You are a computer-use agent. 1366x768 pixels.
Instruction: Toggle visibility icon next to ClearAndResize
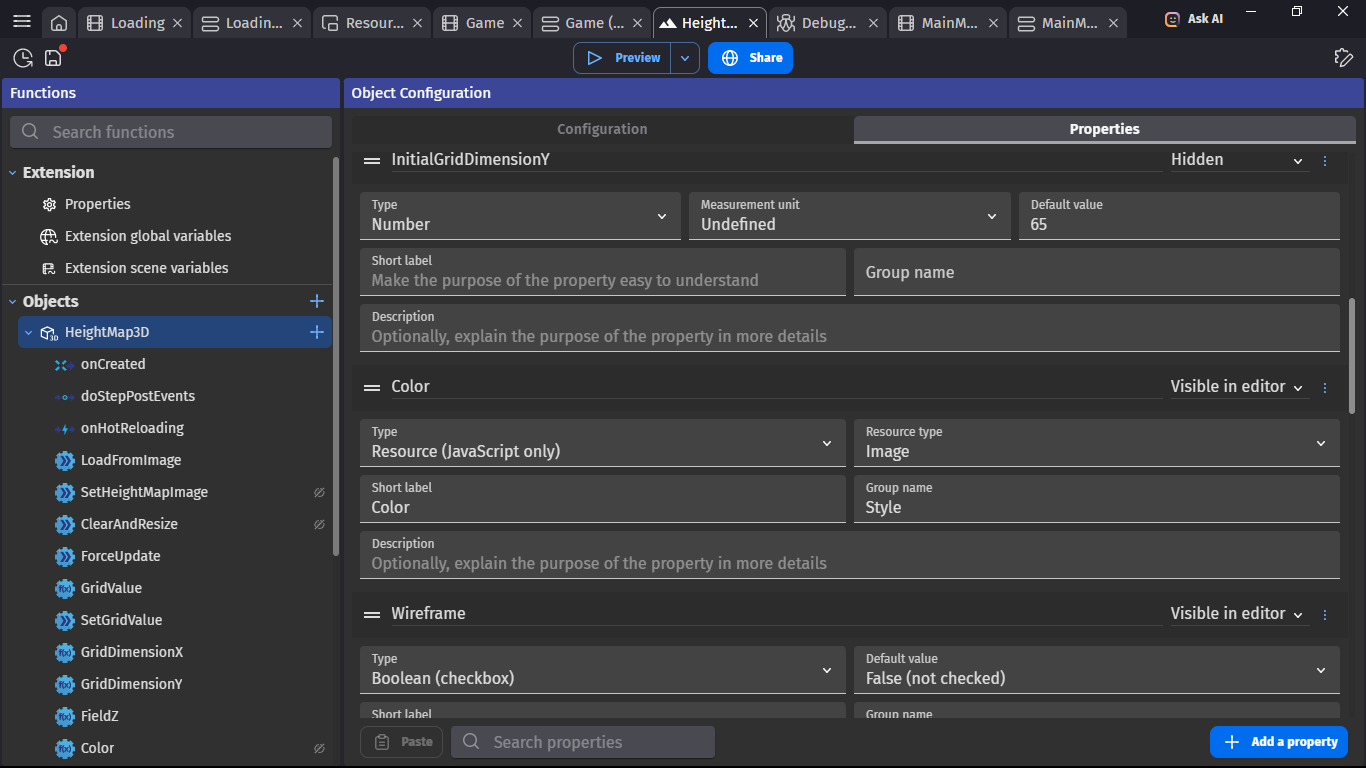[x=319, y=524]
